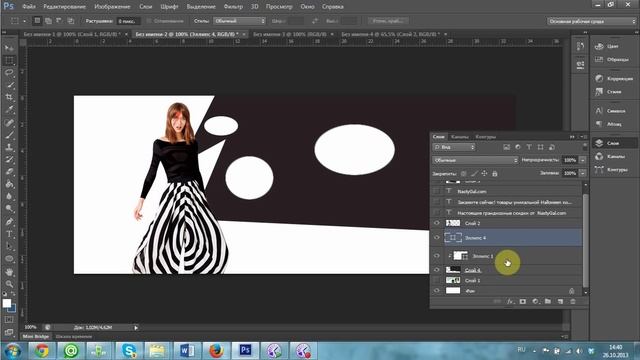Filter layers by pixel image icon
Screen dimensions: 640x360
click(x=507, y=147)
